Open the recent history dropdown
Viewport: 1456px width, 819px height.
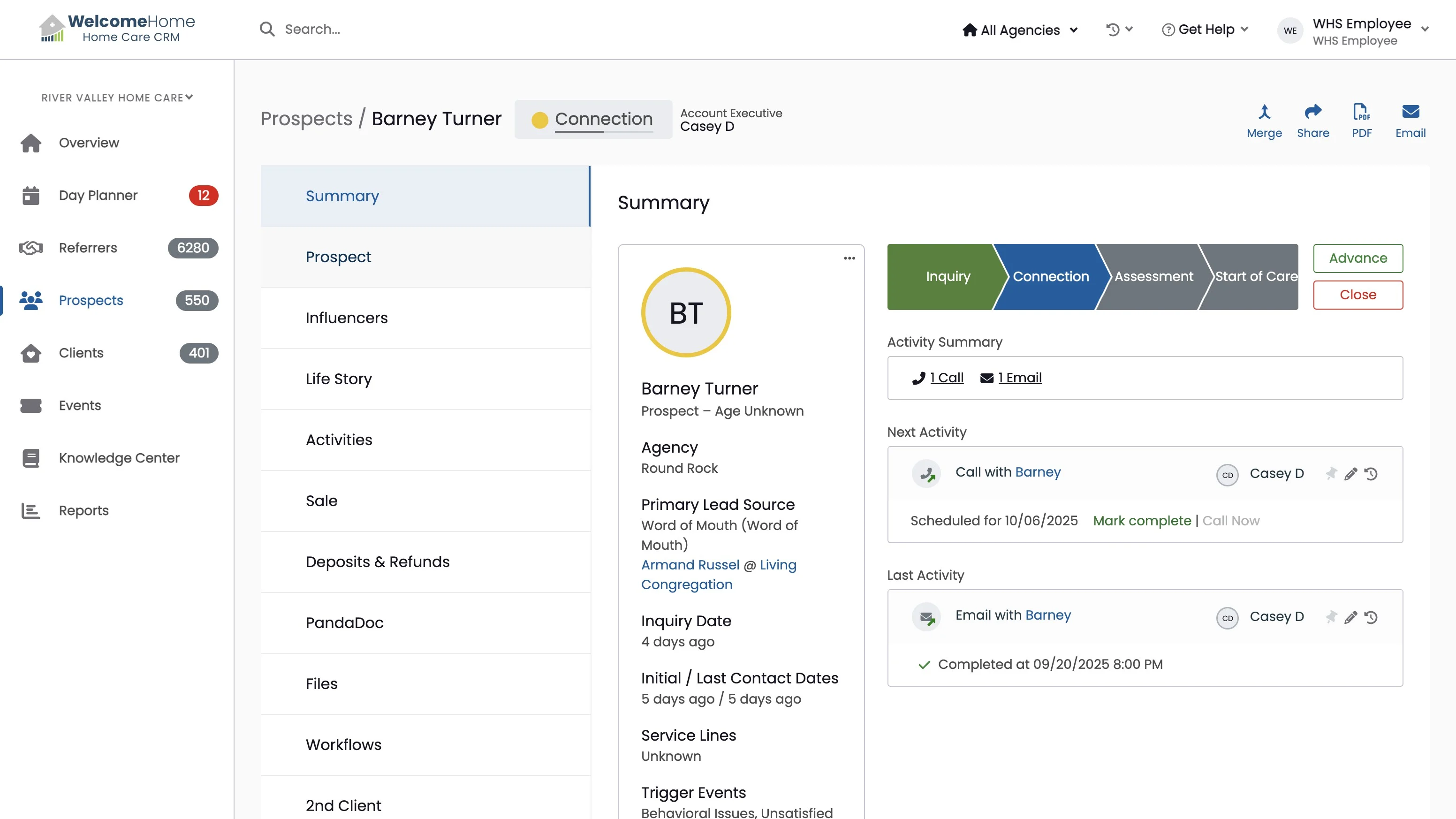[1119, 30]
